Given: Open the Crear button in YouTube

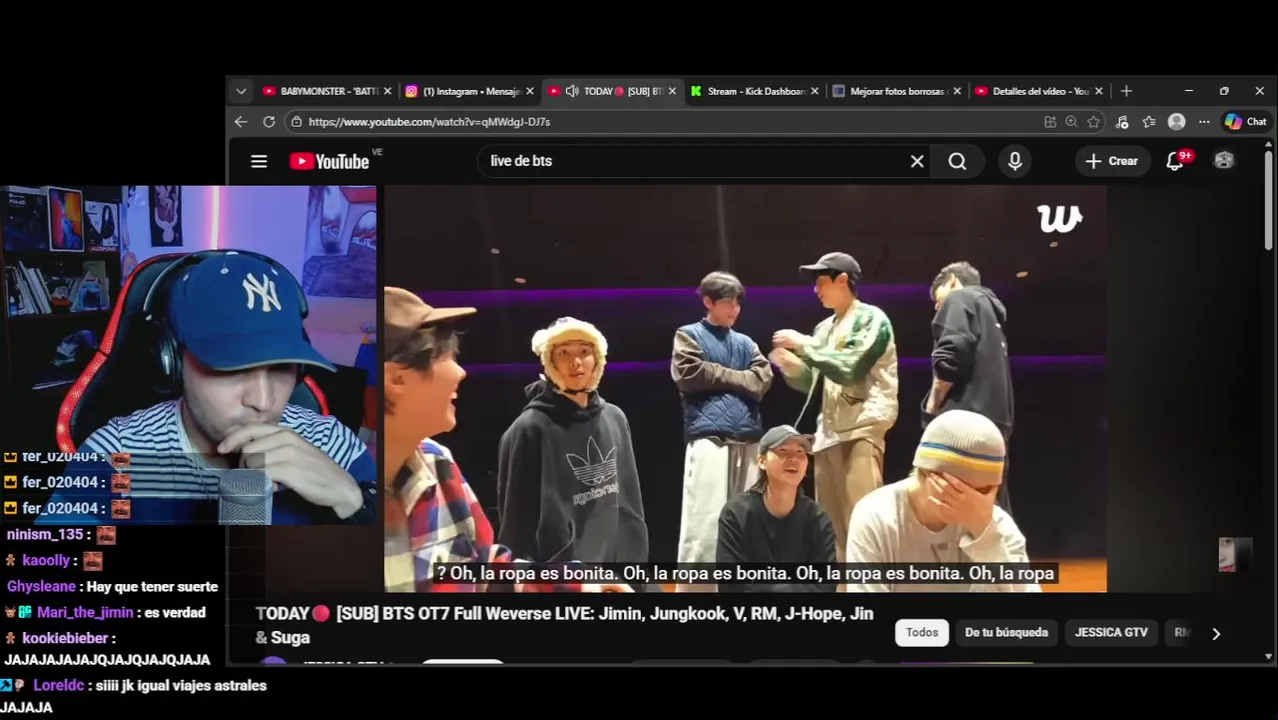Looking at the screenshot, I should click(x=1112, y=161).
